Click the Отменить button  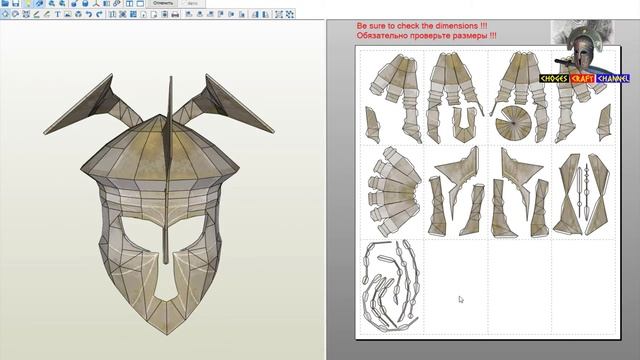pos(163,3)
